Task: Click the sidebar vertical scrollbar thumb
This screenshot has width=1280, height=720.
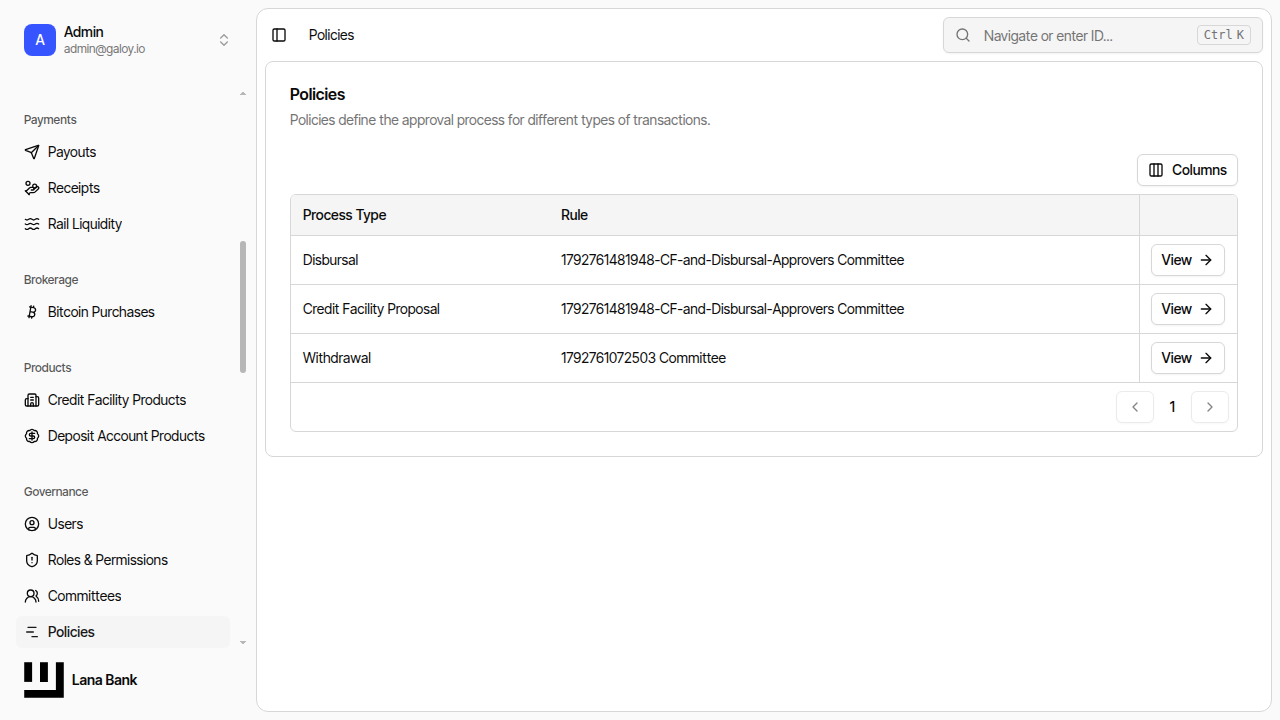Action: (243, 307)
